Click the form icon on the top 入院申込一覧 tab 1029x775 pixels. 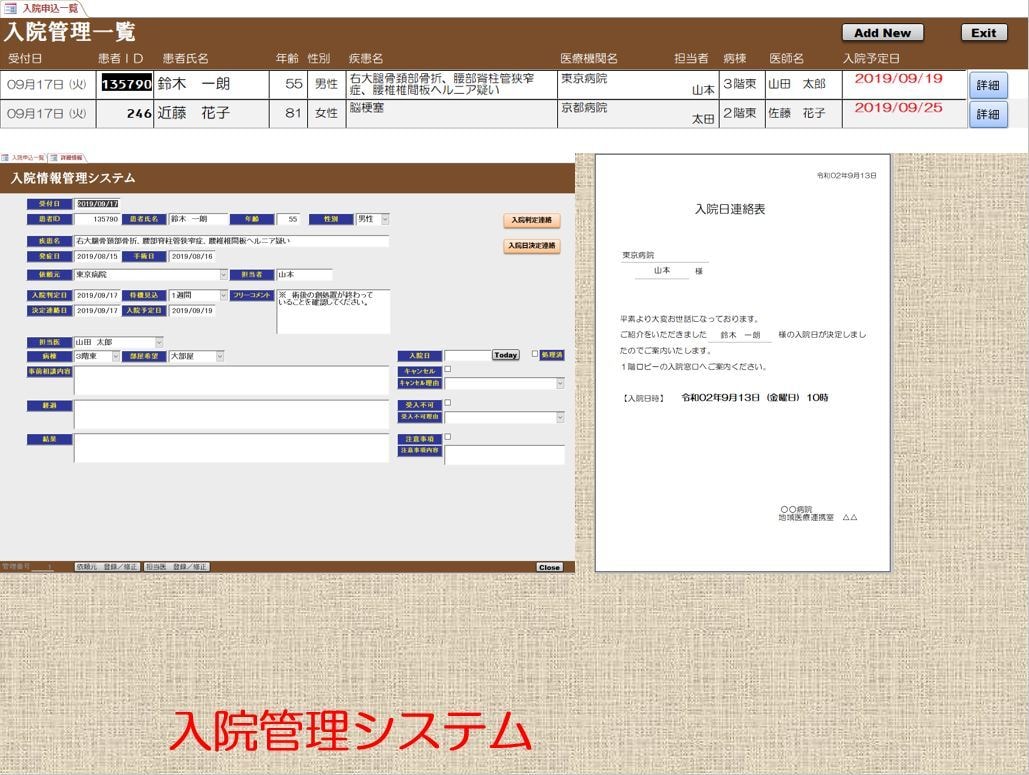pyautogui.click(x=10, y=8)
